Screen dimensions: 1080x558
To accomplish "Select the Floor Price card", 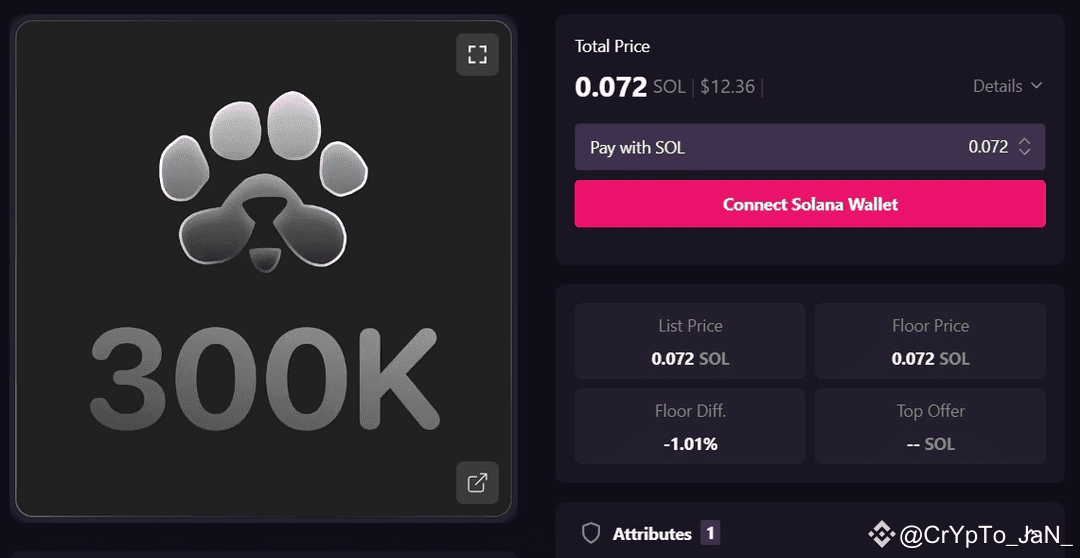I will click(x=930, y=341).
